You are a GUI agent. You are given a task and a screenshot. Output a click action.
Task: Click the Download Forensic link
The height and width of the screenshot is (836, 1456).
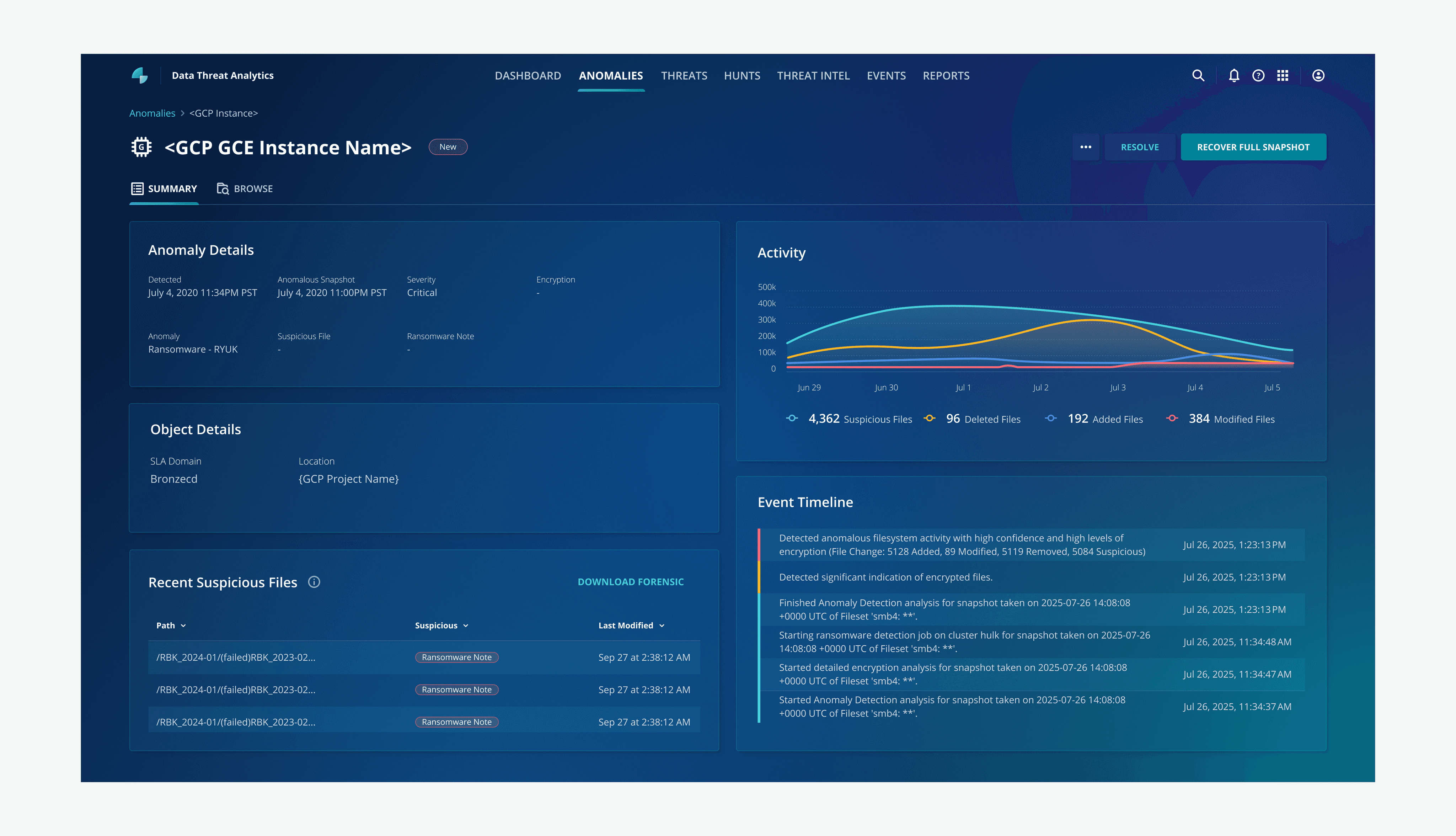(630, 582)
